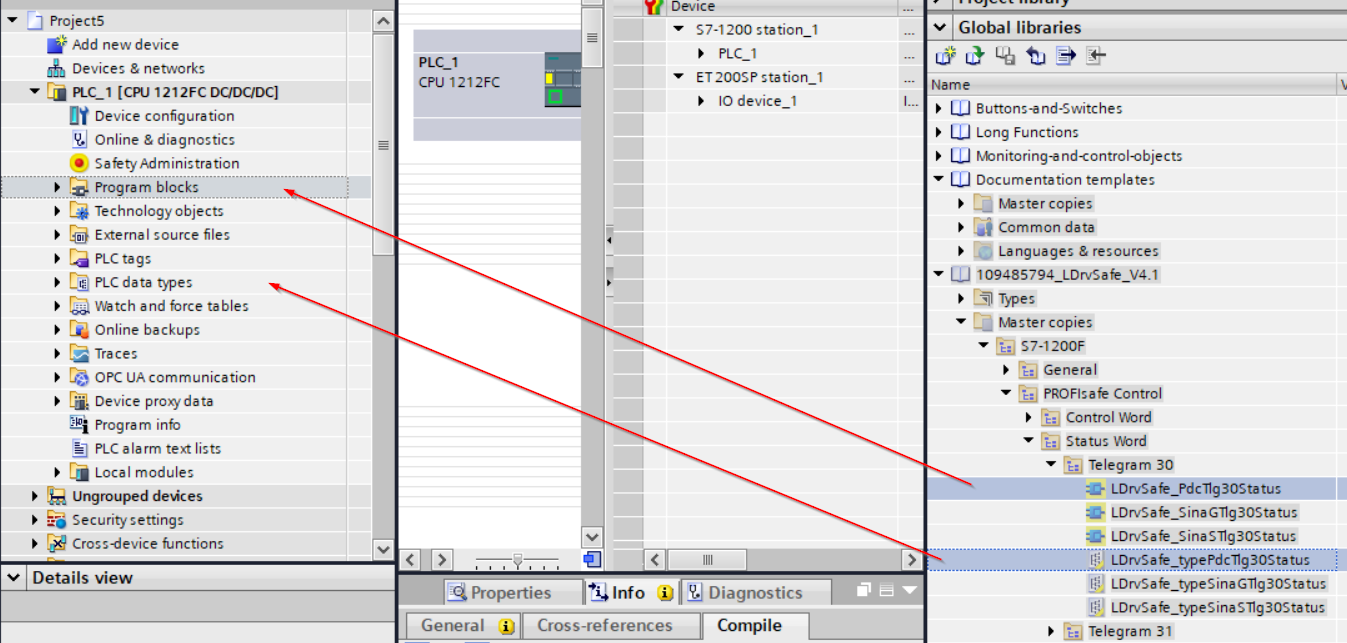Screen dimensions: 1347x643
Task: Click the LDrvSafe_PdcTlg30Status block icon
Action: pyautogui.click(x=1096, y=489)
